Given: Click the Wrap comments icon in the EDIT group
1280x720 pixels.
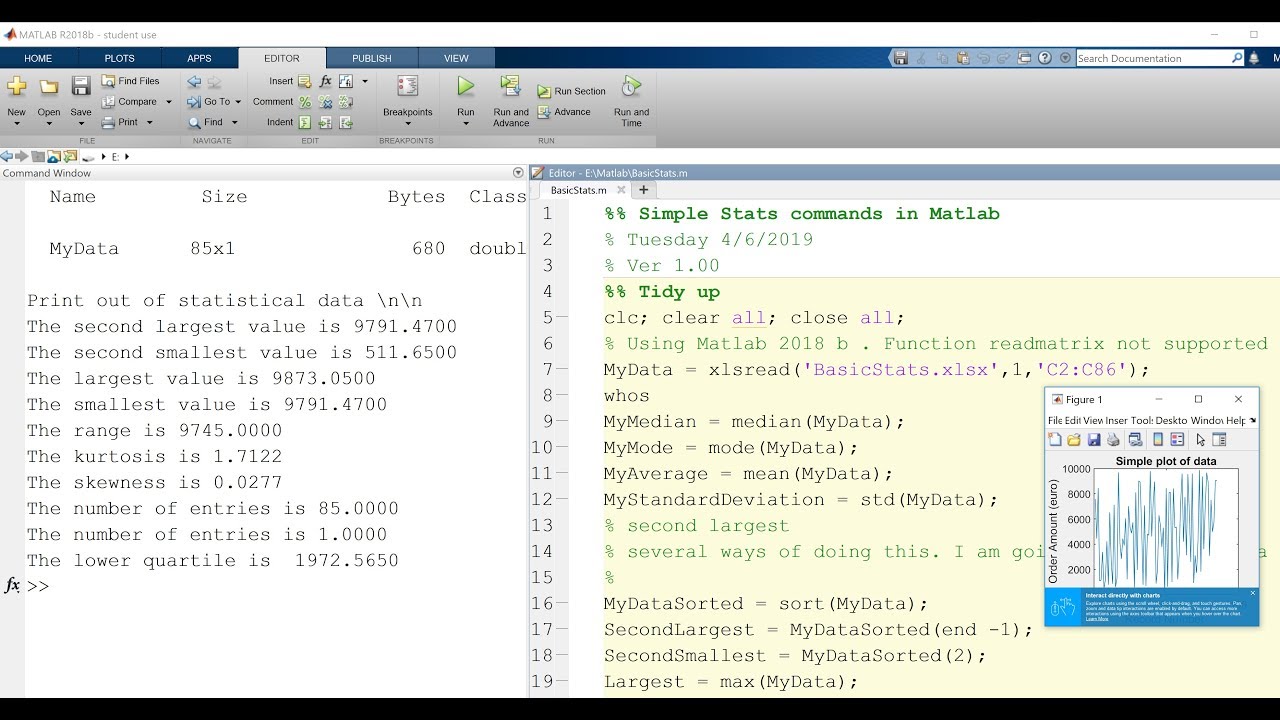Looking at the screenshot, I should [x=346, y=102].
